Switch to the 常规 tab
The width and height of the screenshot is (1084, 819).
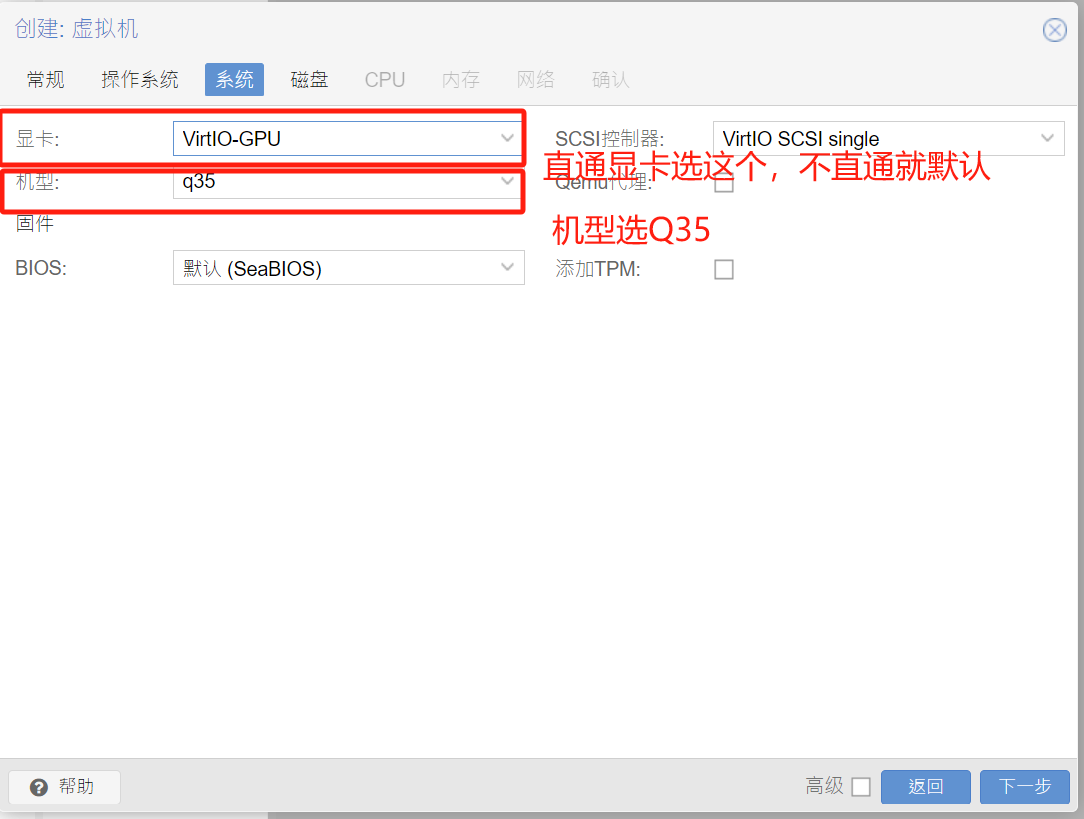46,80
